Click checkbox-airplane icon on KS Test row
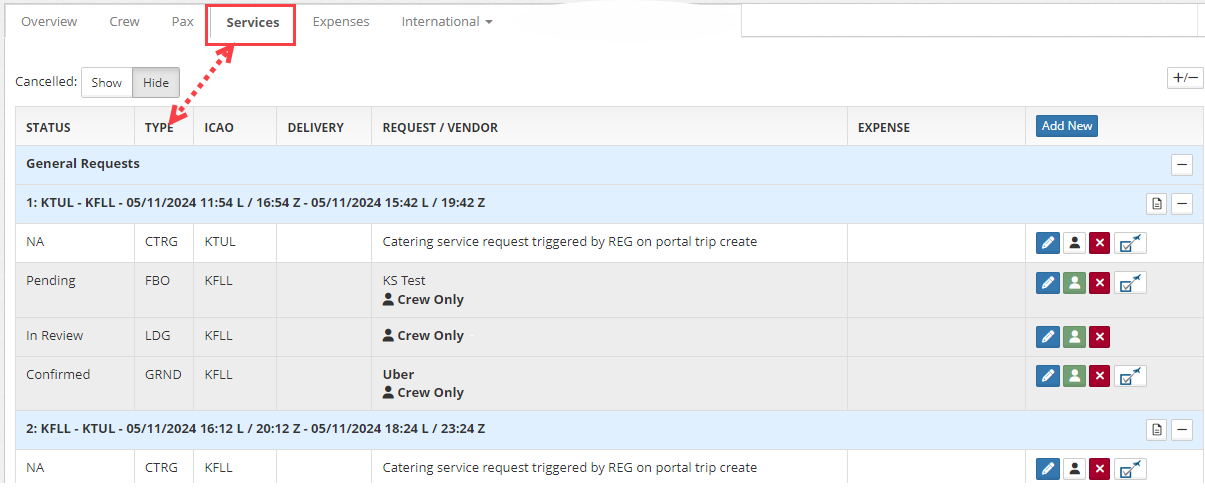Viewport: 1205px width, 488px height. tap(1131, 282)
